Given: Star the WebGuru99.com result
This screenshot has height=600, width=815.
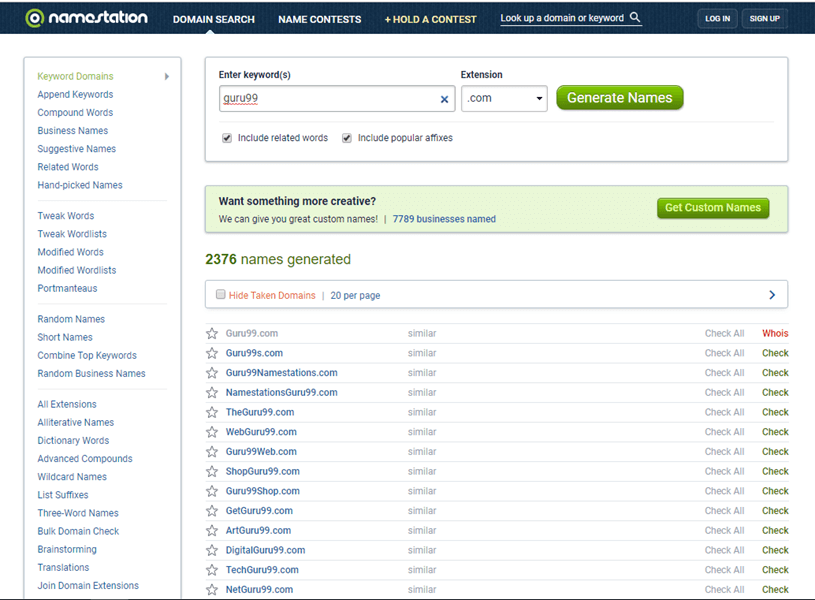Looking at the screenshot, I should pos(212,432).
